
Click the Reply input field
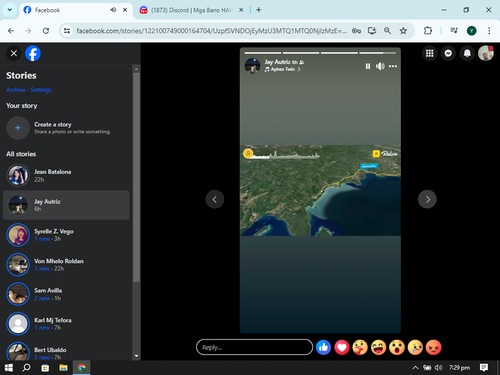coord(254,347)
